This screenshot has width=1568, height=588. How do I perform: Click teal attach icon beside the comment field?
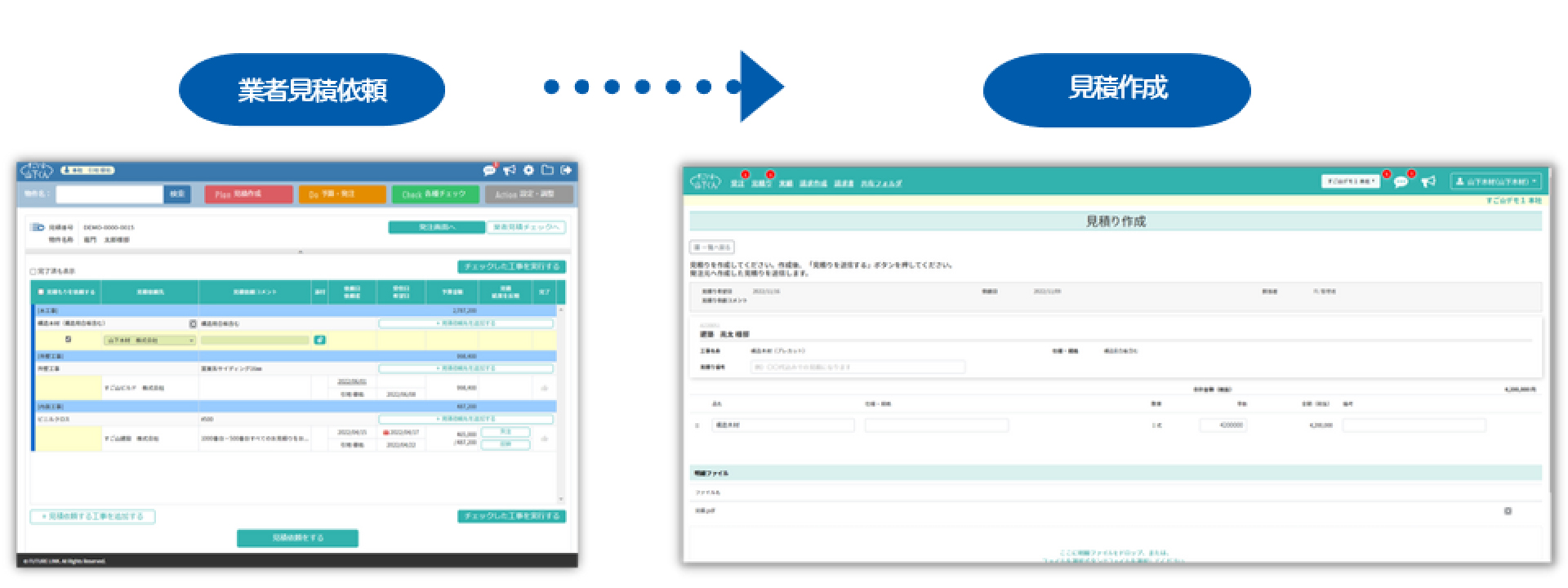319,340
